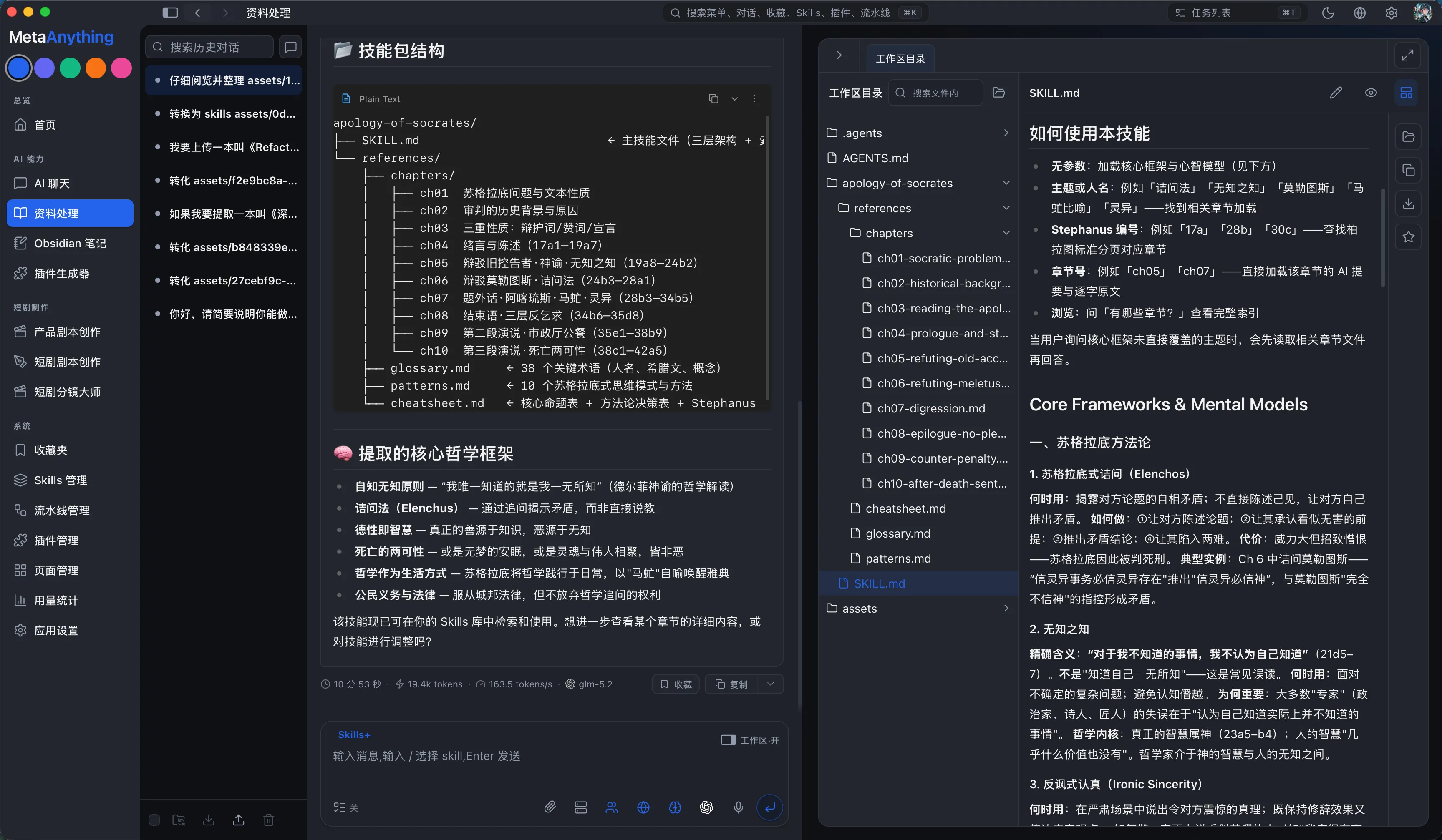Click the people agents icon in input bar
This screenshot has height=840, width=1442.
click(612, 807)
